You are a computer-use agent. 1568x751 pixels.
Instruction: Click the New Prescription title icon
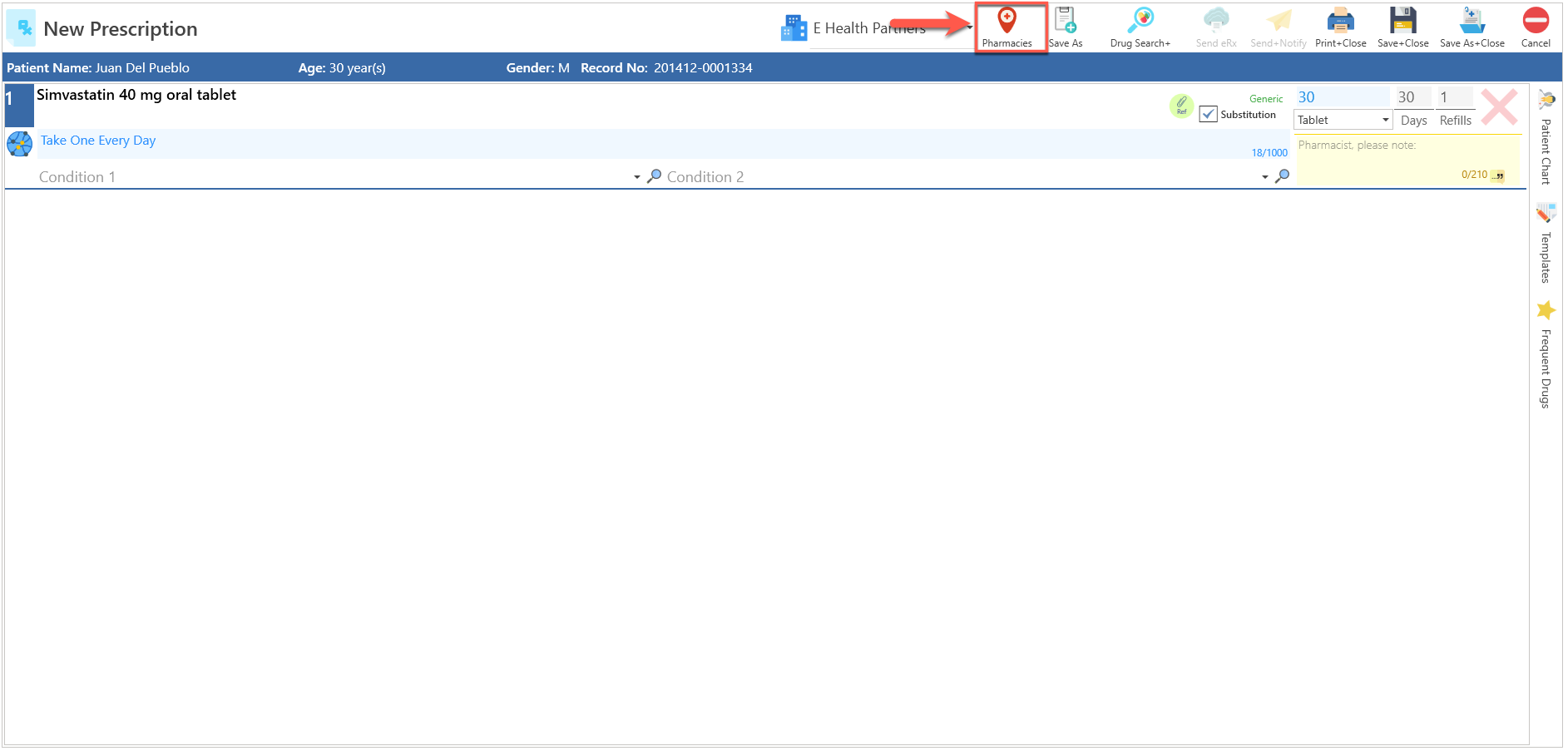pyautogui.click(x=21, y=27)
